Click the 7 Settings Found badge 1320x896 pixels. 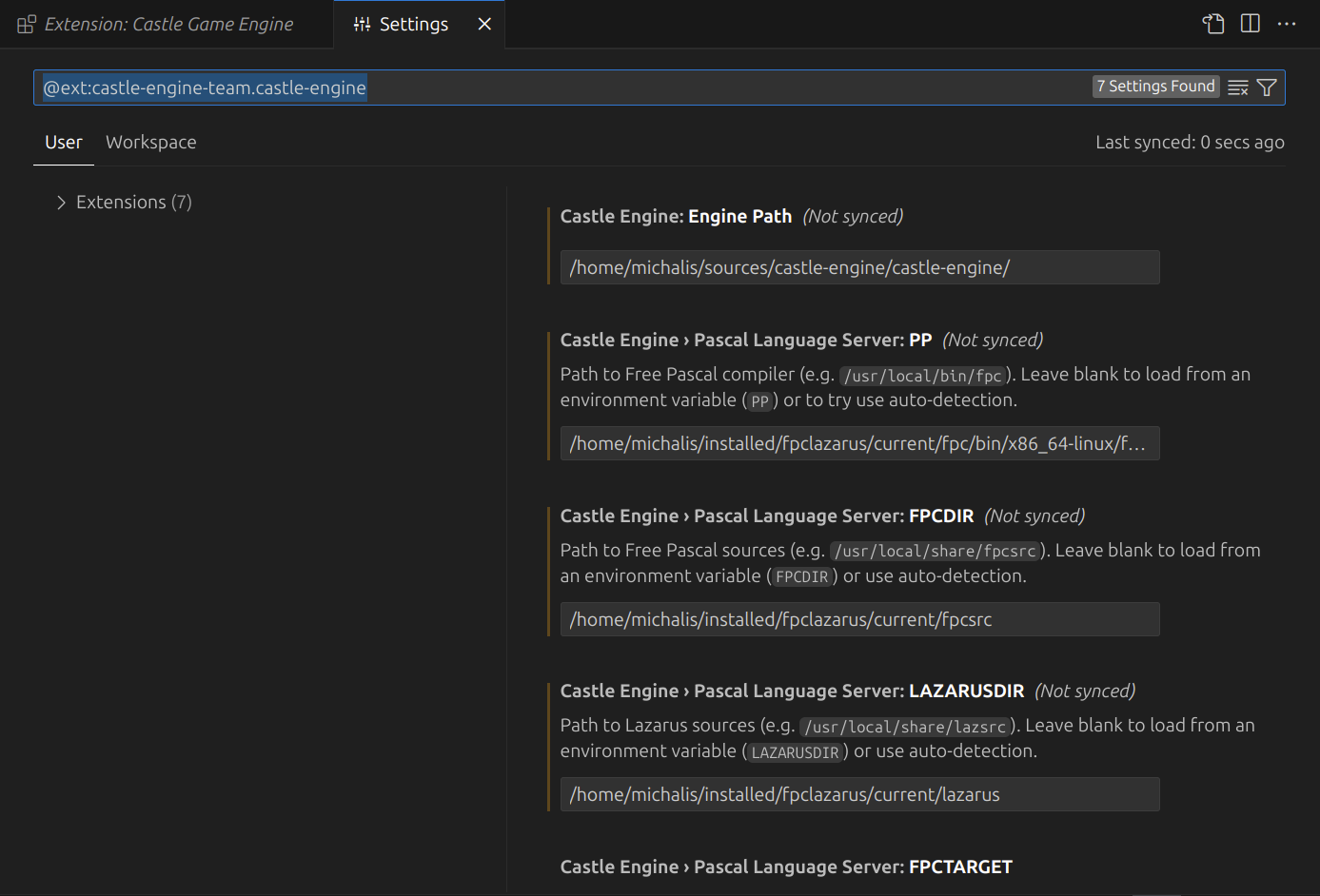point(1155,87)
